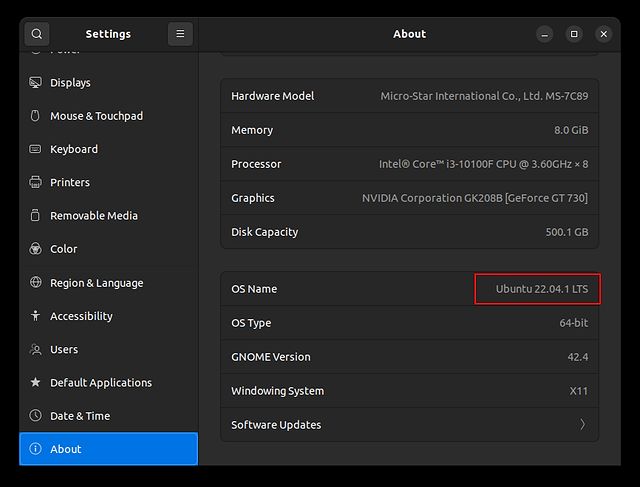Click the Removable Media icon
Image resolution: width=640 pixels, height=487 pixels.
tap(36, 216)
